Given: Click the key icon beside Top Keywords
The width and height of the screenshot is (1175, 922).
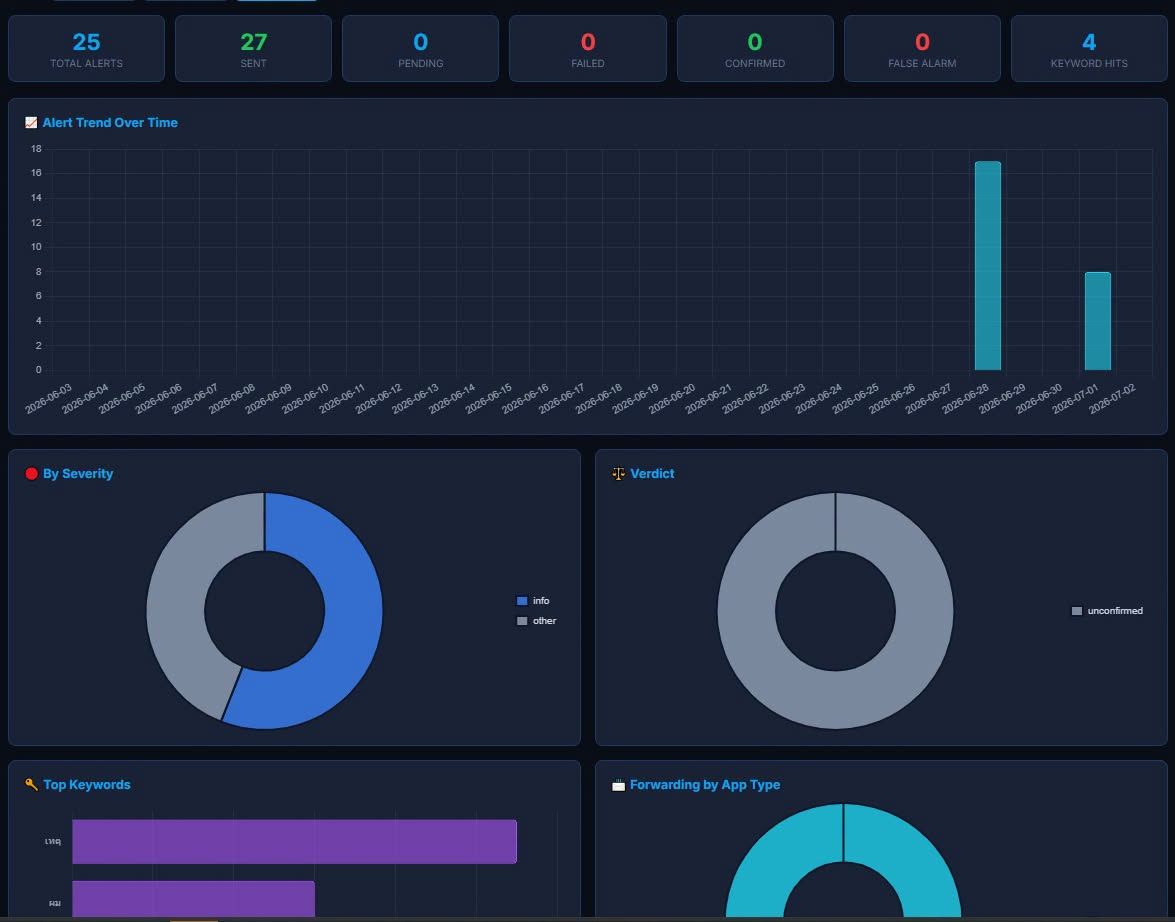Looking at the screenshot, I should 31,784.
